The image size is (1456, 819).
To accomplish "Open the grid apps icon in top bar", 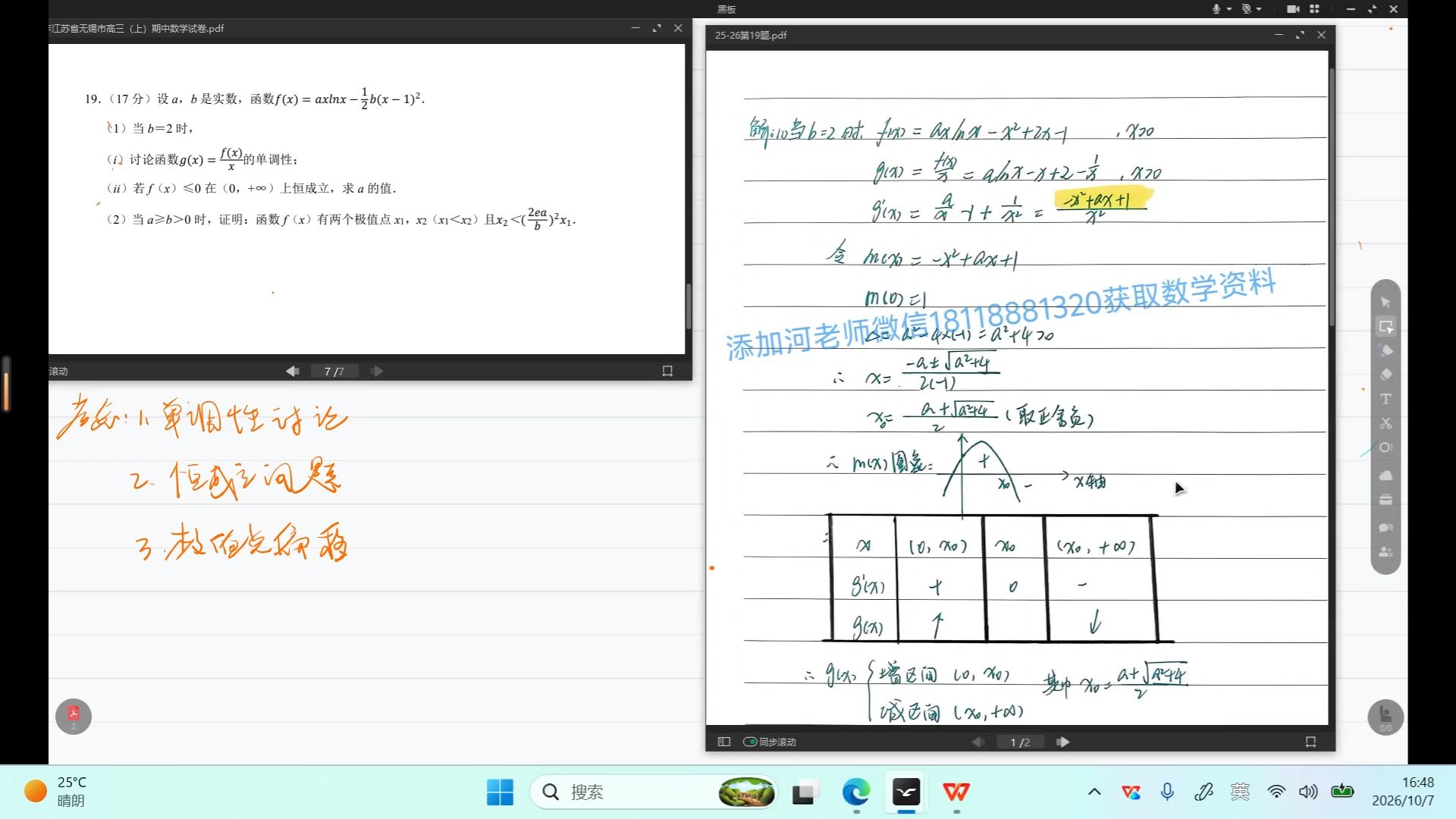I will (1315, 9).
